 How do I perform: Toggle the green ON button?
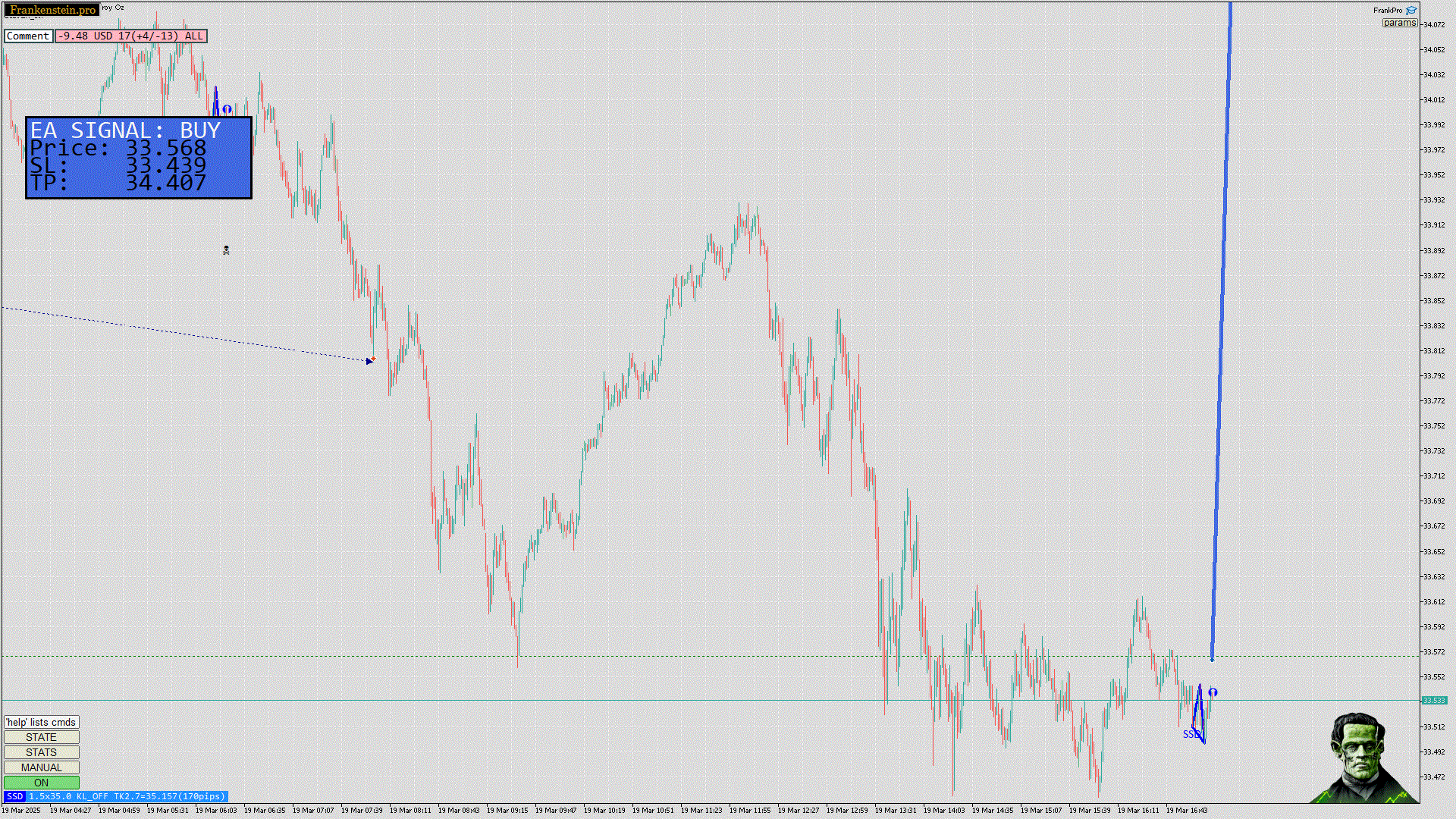click(41, 783)
